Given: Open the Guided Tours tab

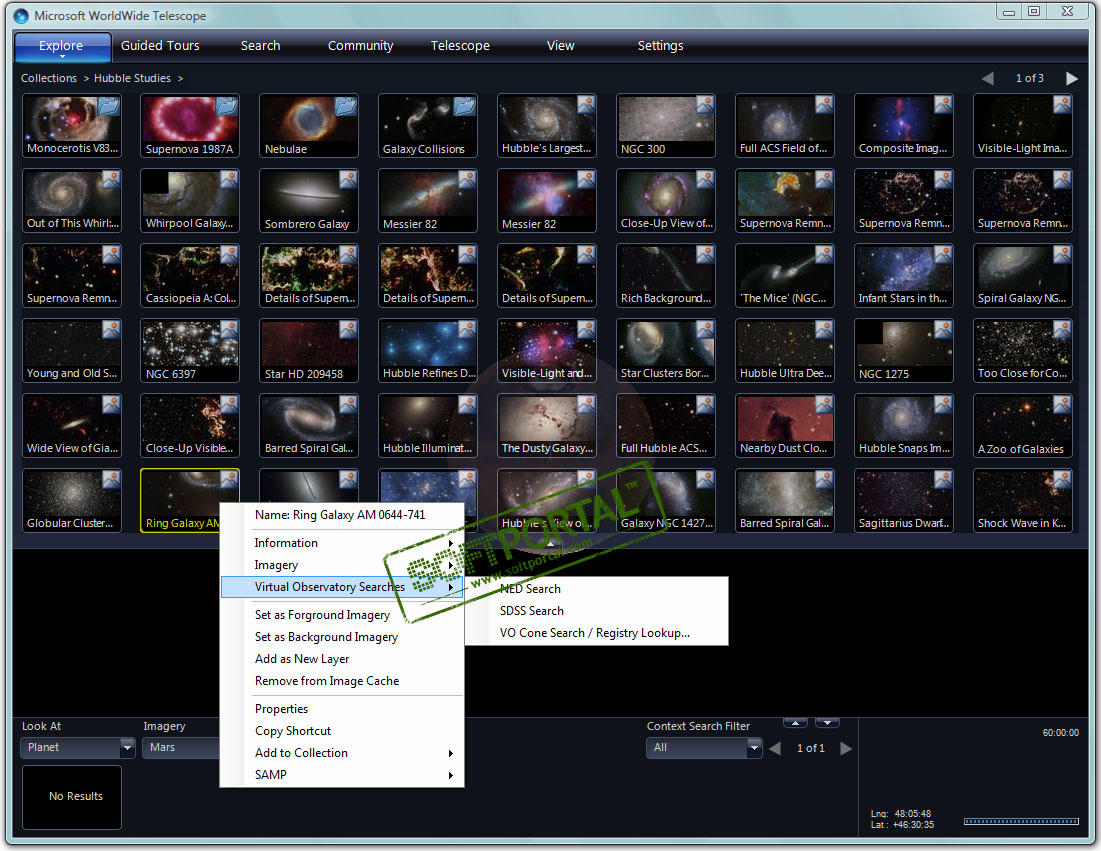Looking at the screenshot, I should pos(160,46).
